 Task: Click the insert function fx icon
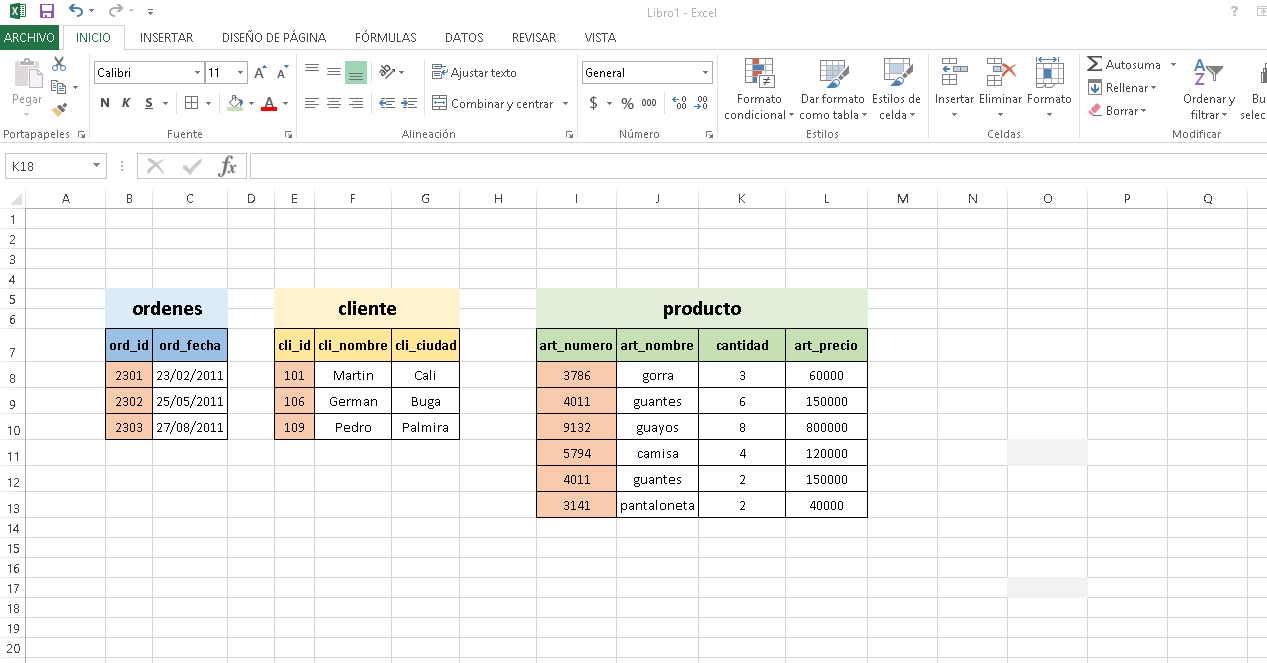tap(228, 166)
